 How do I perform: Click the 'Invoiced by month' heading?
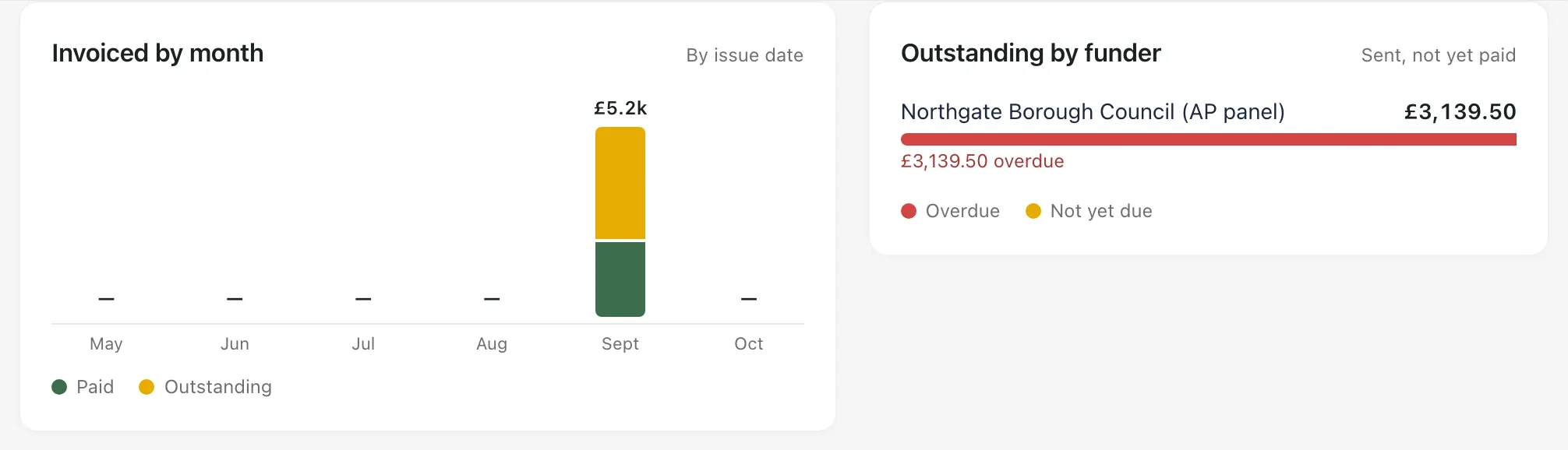pyautogui.click(x=157, y=53)
